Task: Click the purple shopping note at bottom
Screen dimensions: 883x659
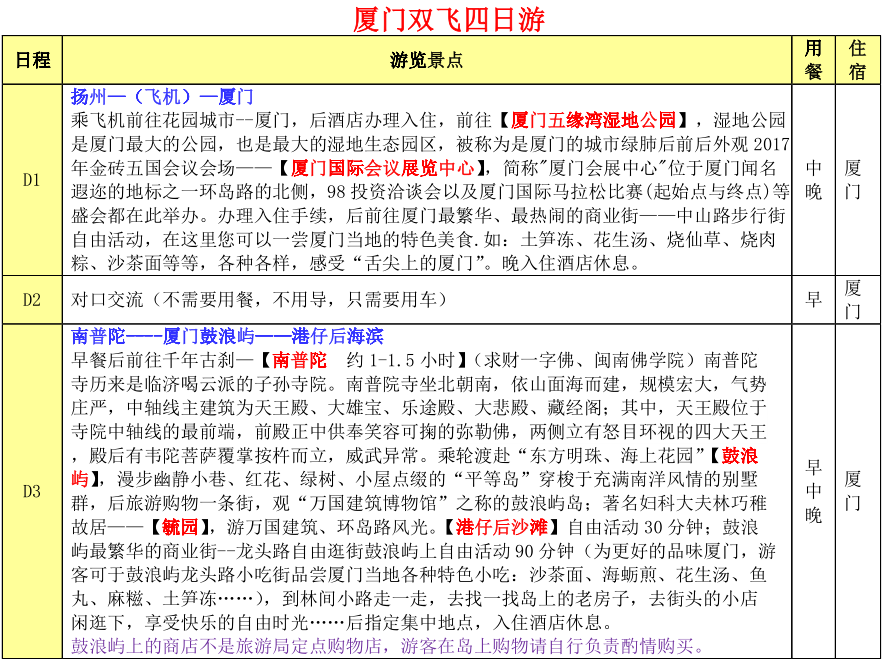Action: (388, 646)
